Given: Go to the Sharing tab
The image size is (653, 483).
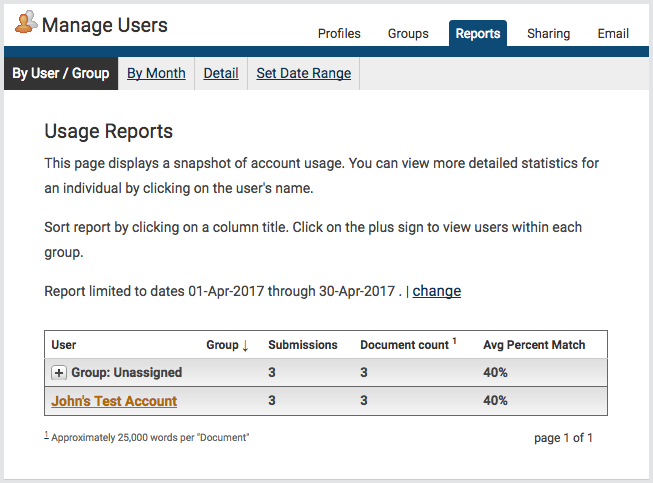Looking at the screenshot, I should tap(548, 33).
